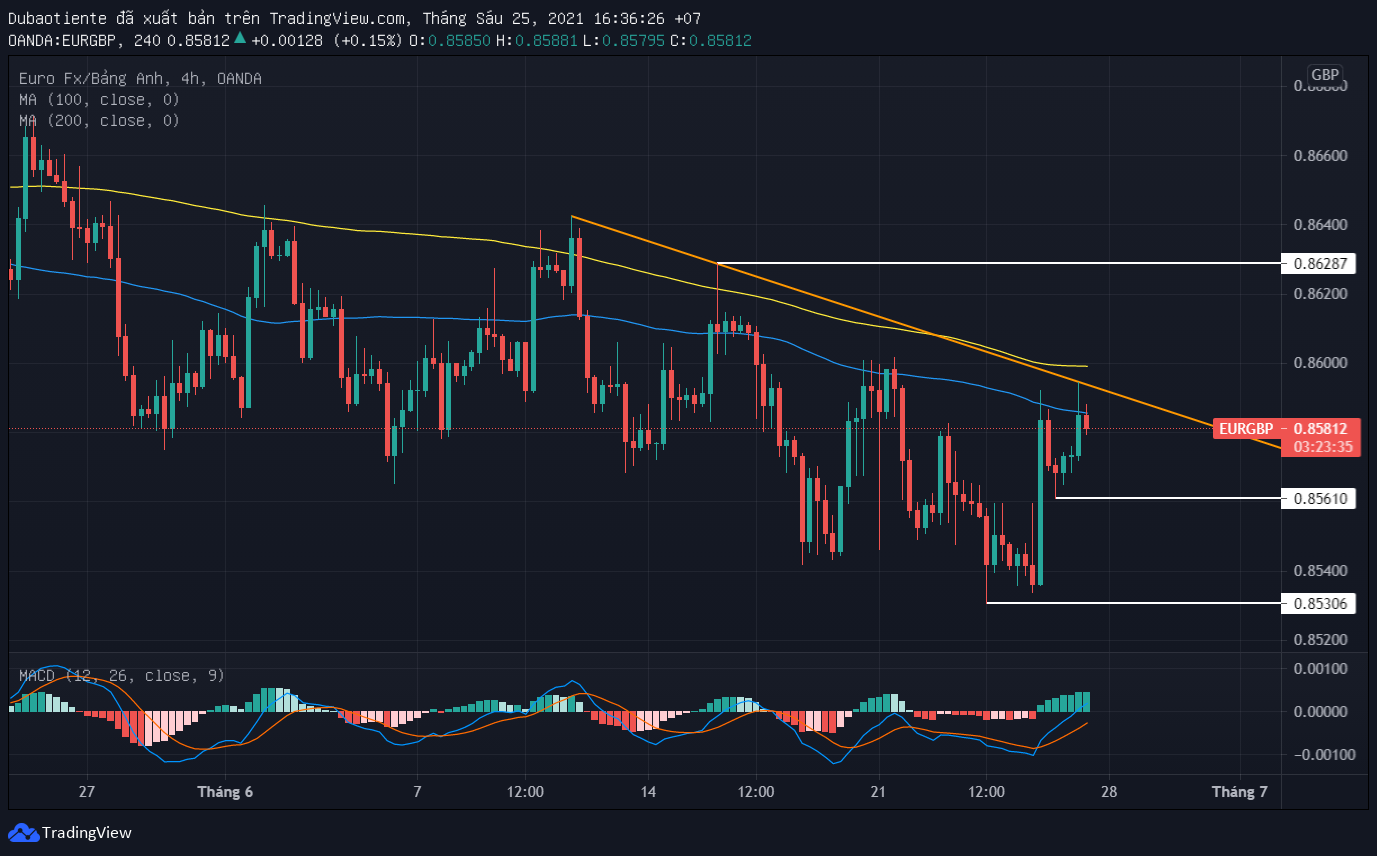Image resolution: width=1377 pixels, height=856 pixels.
Task: Click the L:0.85795 low value
Action: pos(625,40)
